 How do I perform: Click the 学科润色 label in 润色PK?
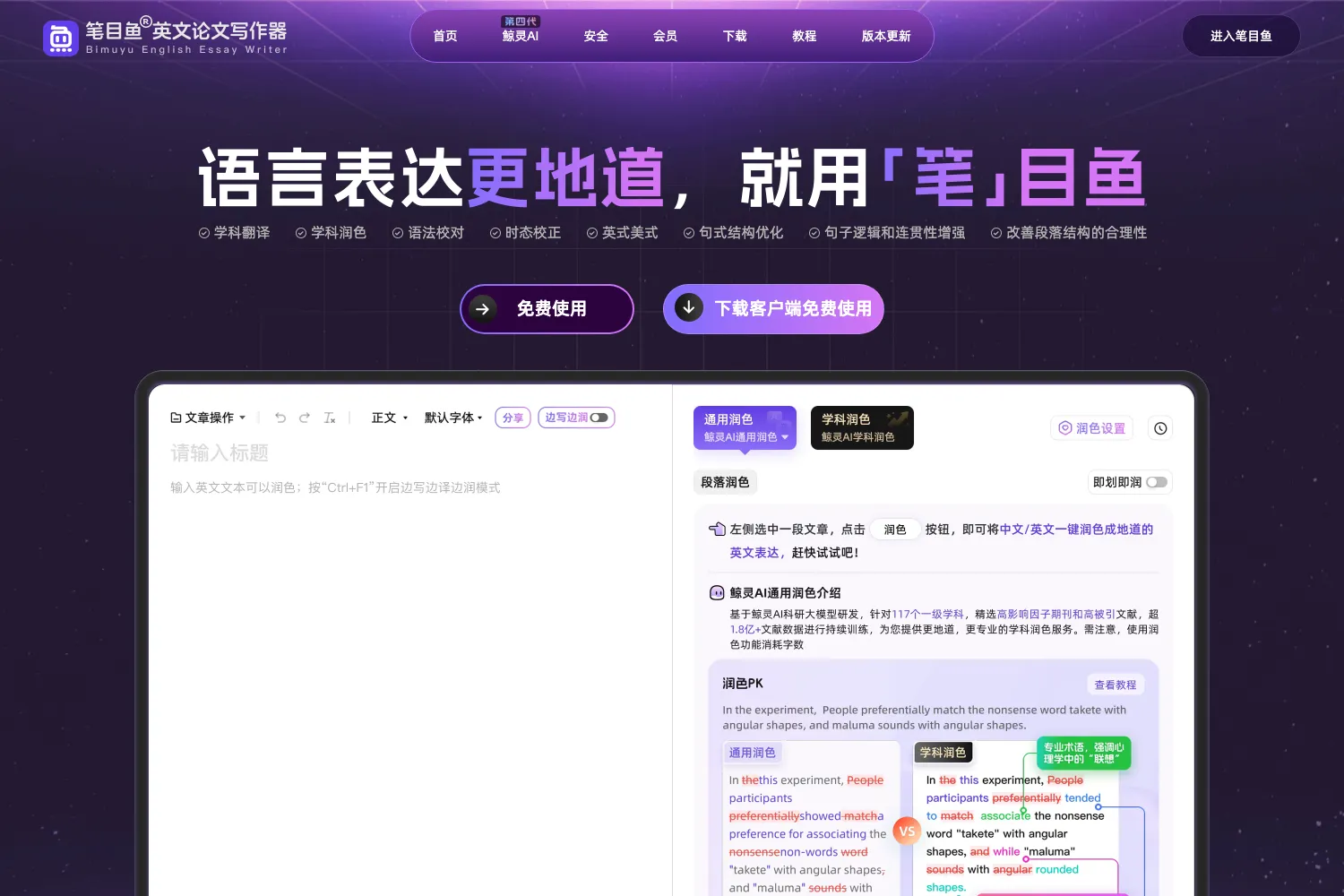943,753
